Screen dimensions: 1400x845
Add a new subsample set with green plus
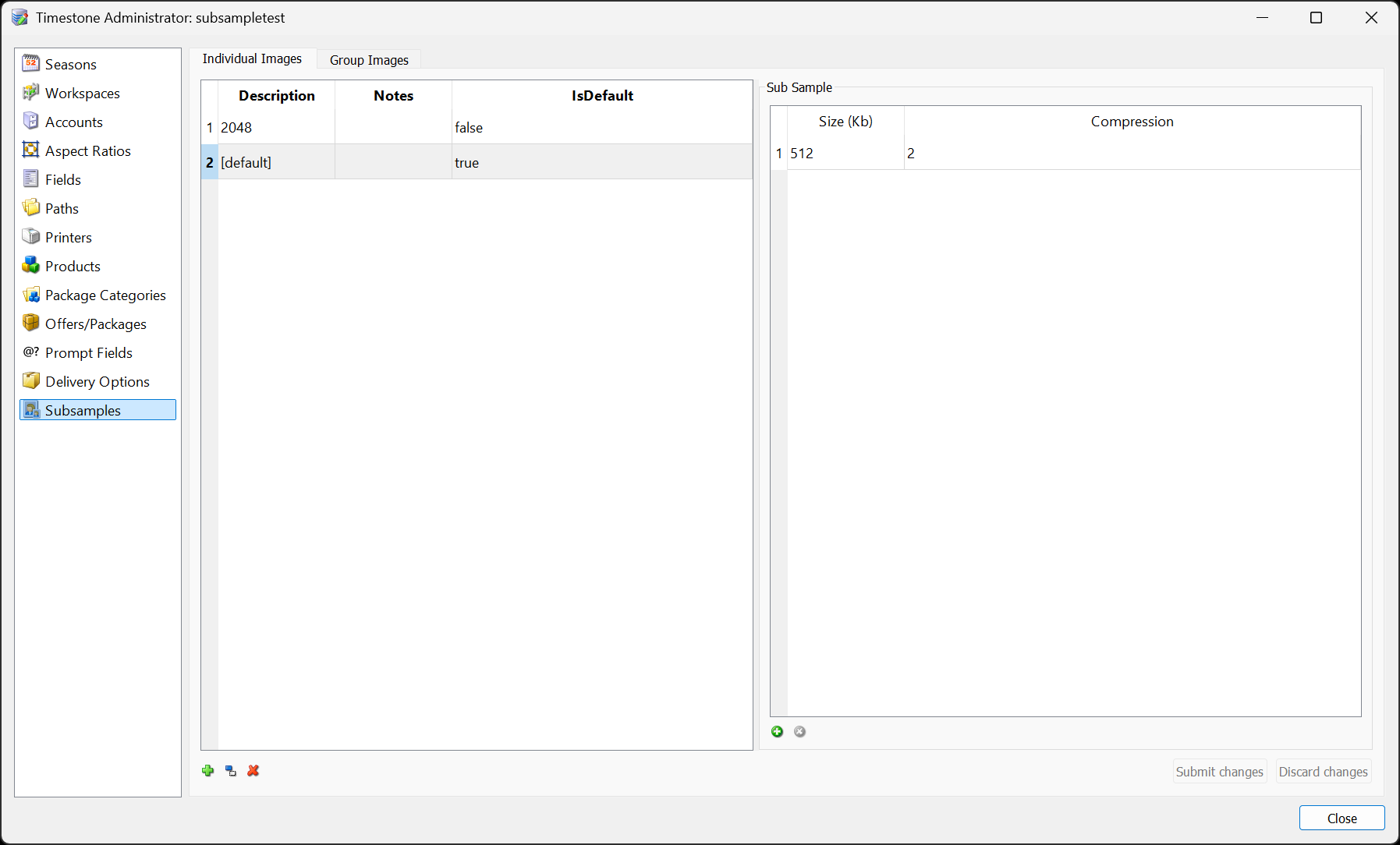point(208,771)
